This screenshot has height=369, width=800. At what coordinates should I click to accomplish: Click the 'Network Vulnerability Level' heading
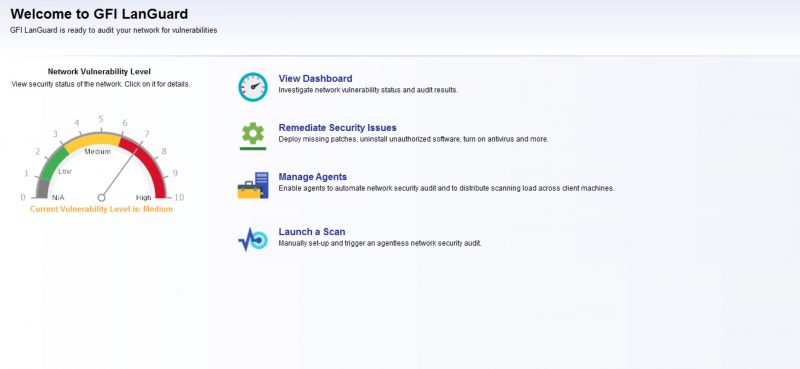click(x=99, y=72)
